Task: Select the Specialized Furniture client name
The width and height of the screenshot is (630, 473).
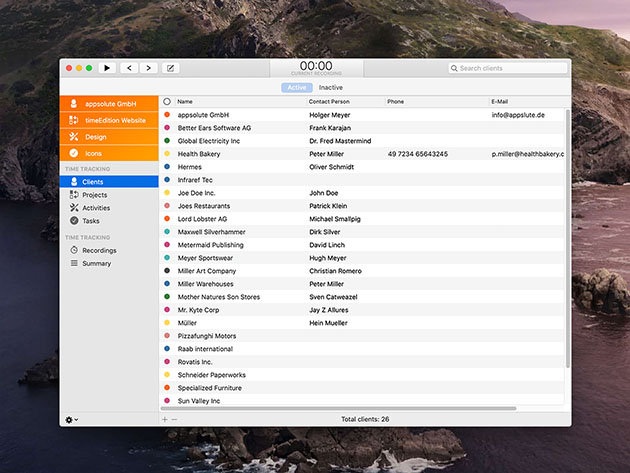Action: (210, 388)
